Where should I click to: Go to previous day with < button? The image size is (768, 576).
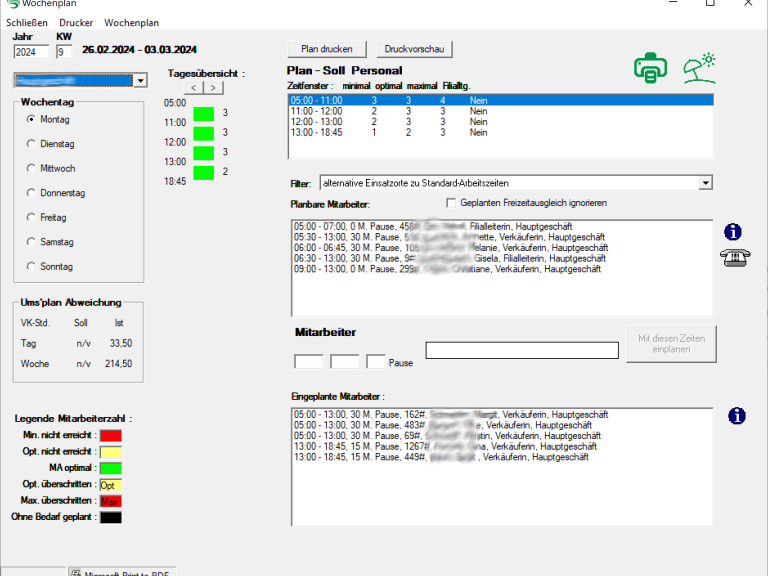[194, 88]
